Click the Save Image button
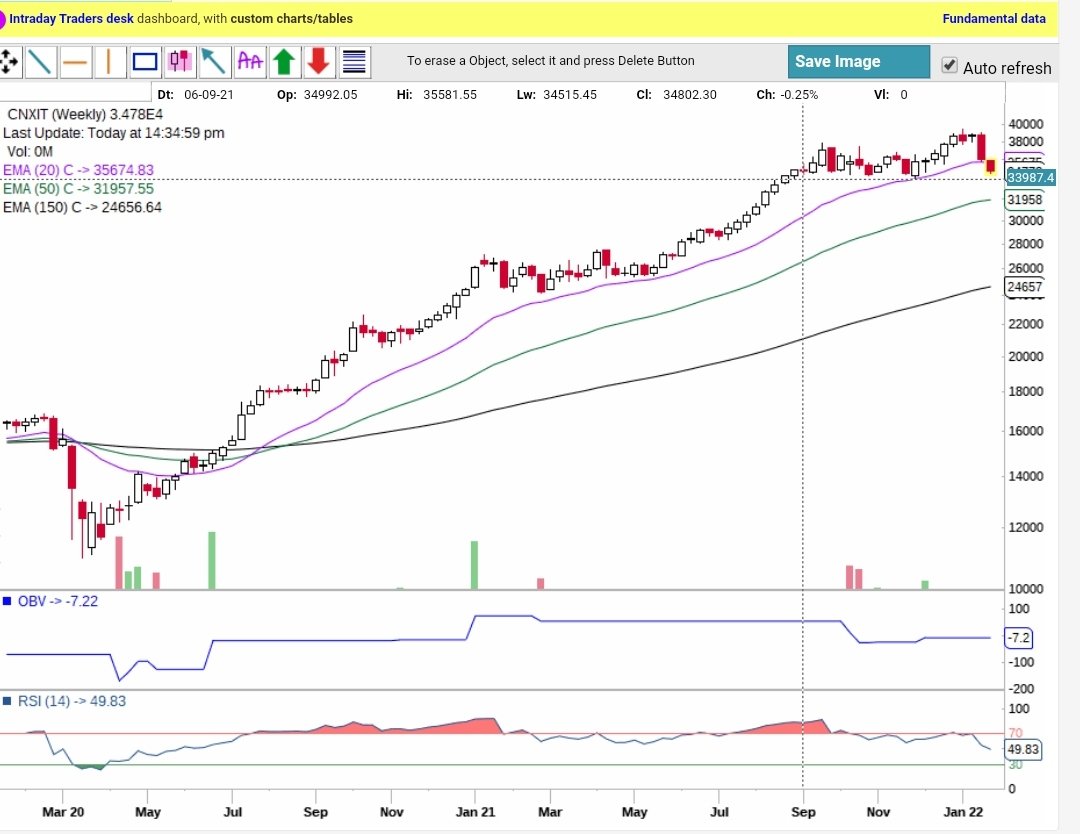1080x834 pixels. pyautogui.click(x=858, y=62)
